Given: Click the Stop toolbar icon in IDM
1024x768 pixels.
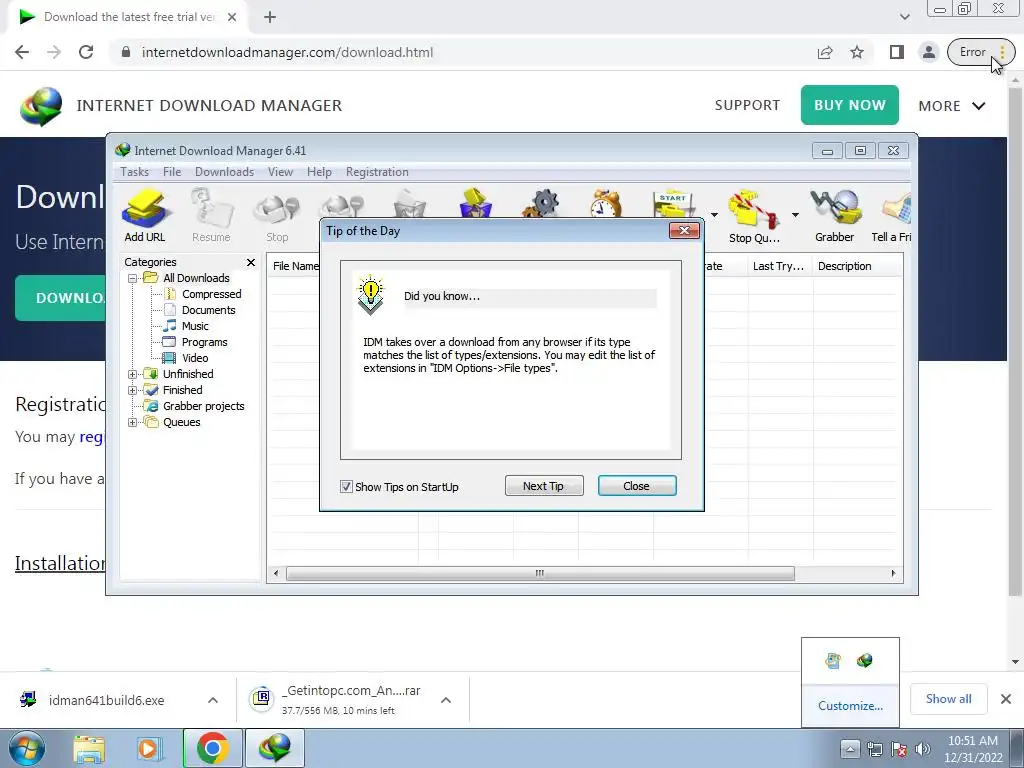Looking at the screenshot, I should click(277, 215).
